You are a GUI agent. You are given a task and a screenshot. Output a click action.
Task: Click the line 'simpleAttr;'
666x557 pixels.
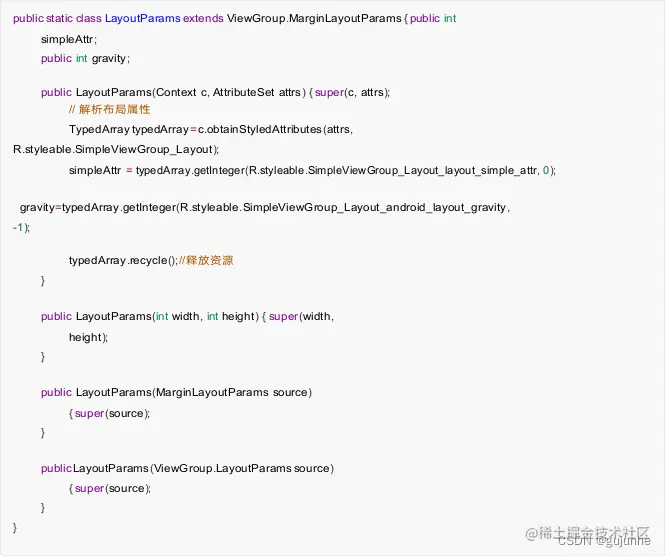(69, 39)
